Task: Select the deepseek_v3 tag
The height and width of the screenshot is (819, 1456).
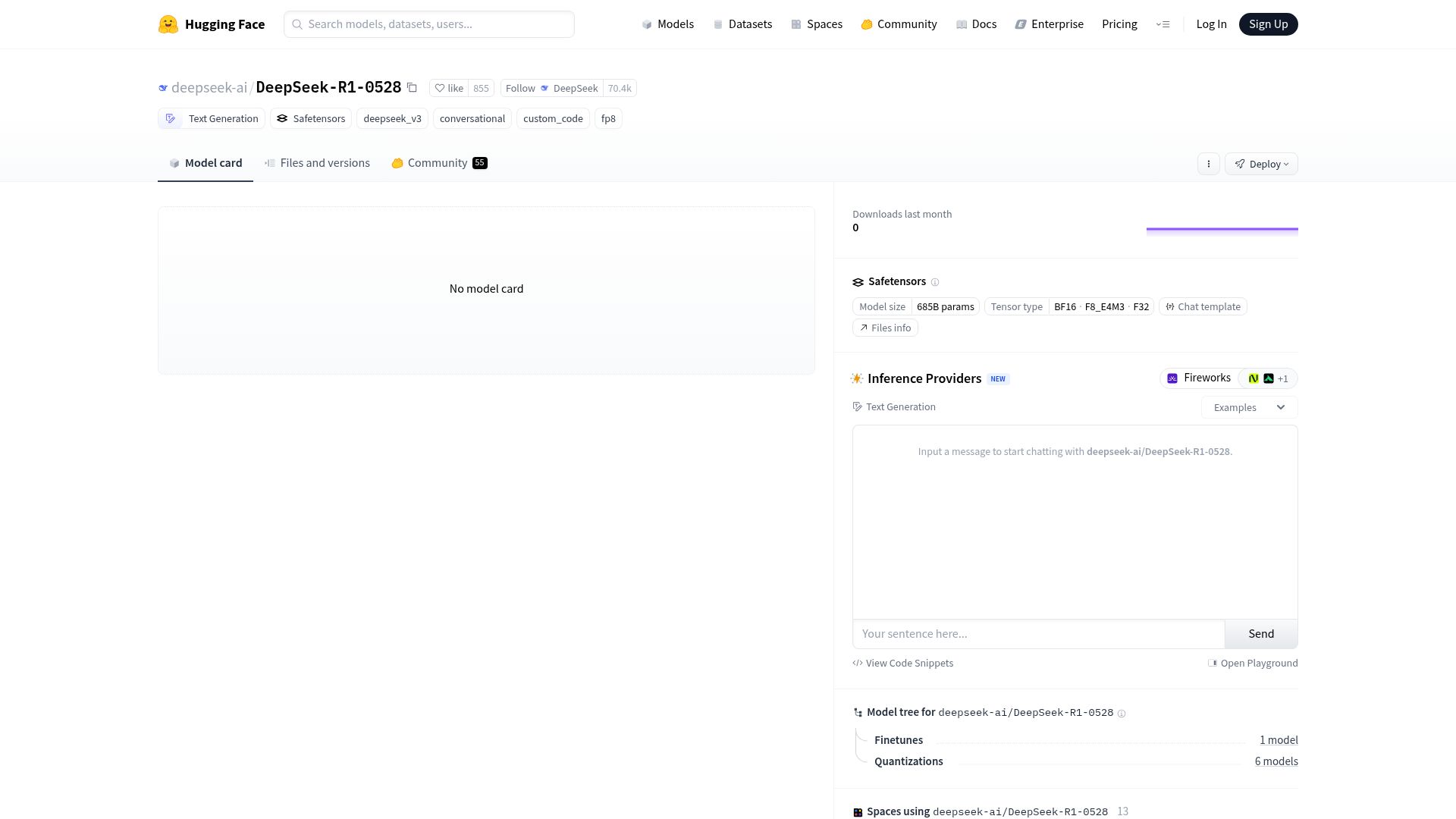Action: click(x=392, y=119)
